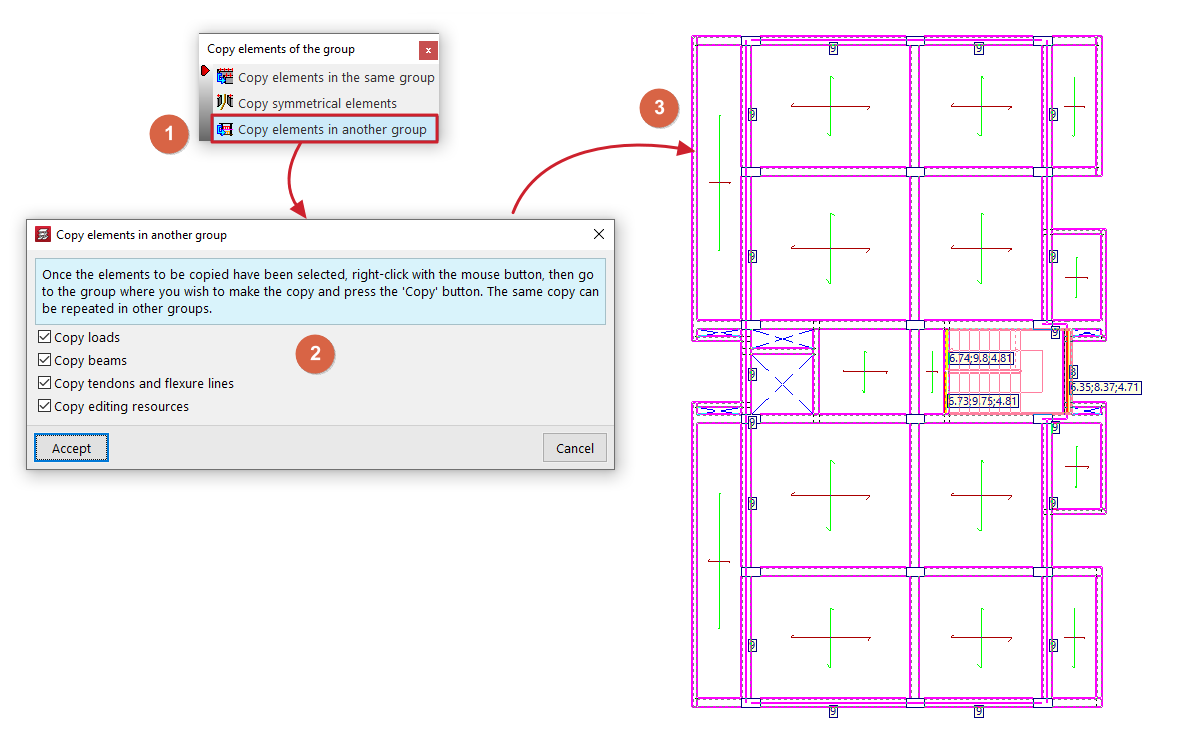Toggle 'Copy tendons and flexure lines' checkbox
The image size is (1177, 731).
point(44,383)
